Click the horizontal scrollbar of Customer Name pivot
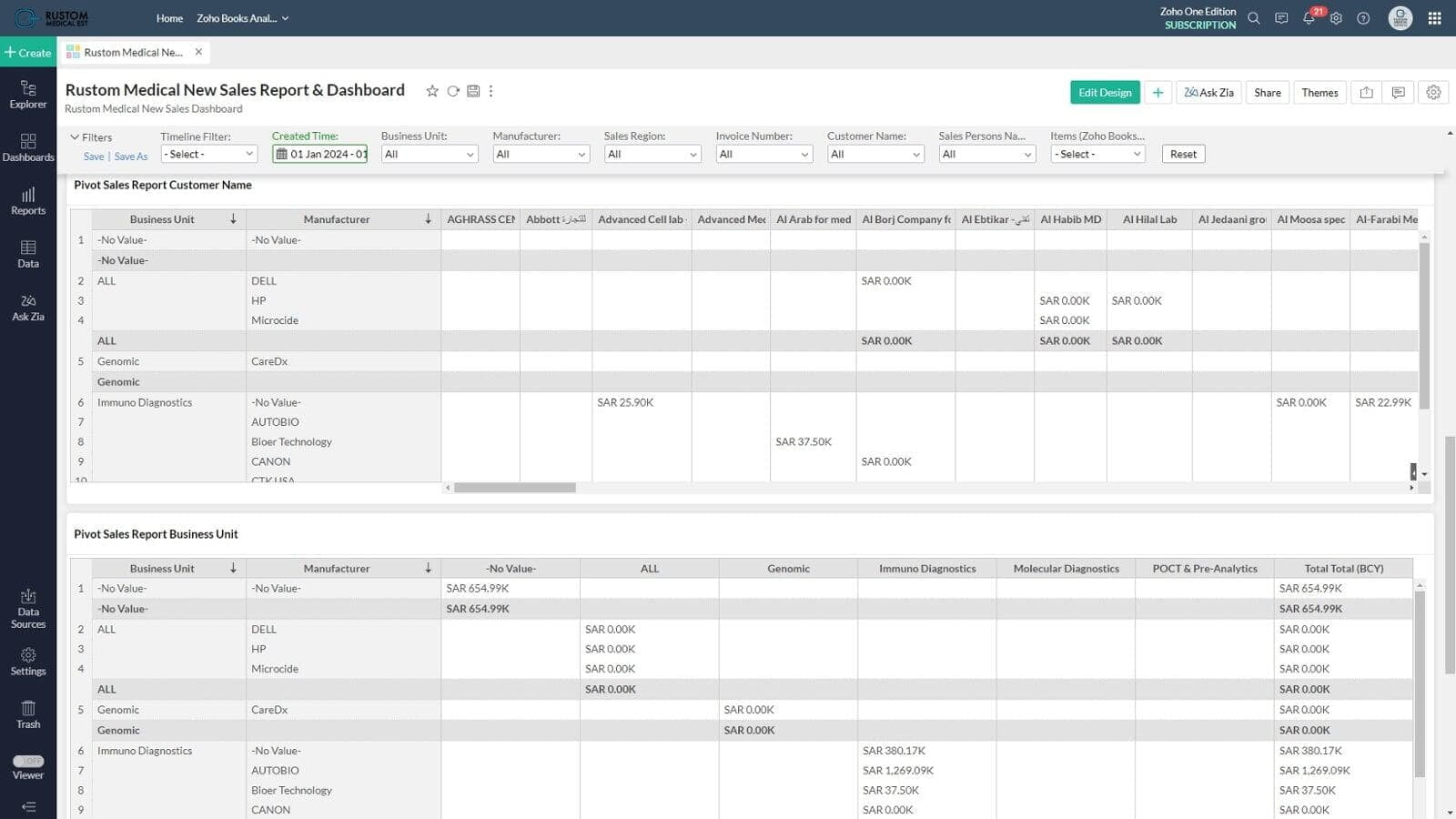 tap(515, 488)
